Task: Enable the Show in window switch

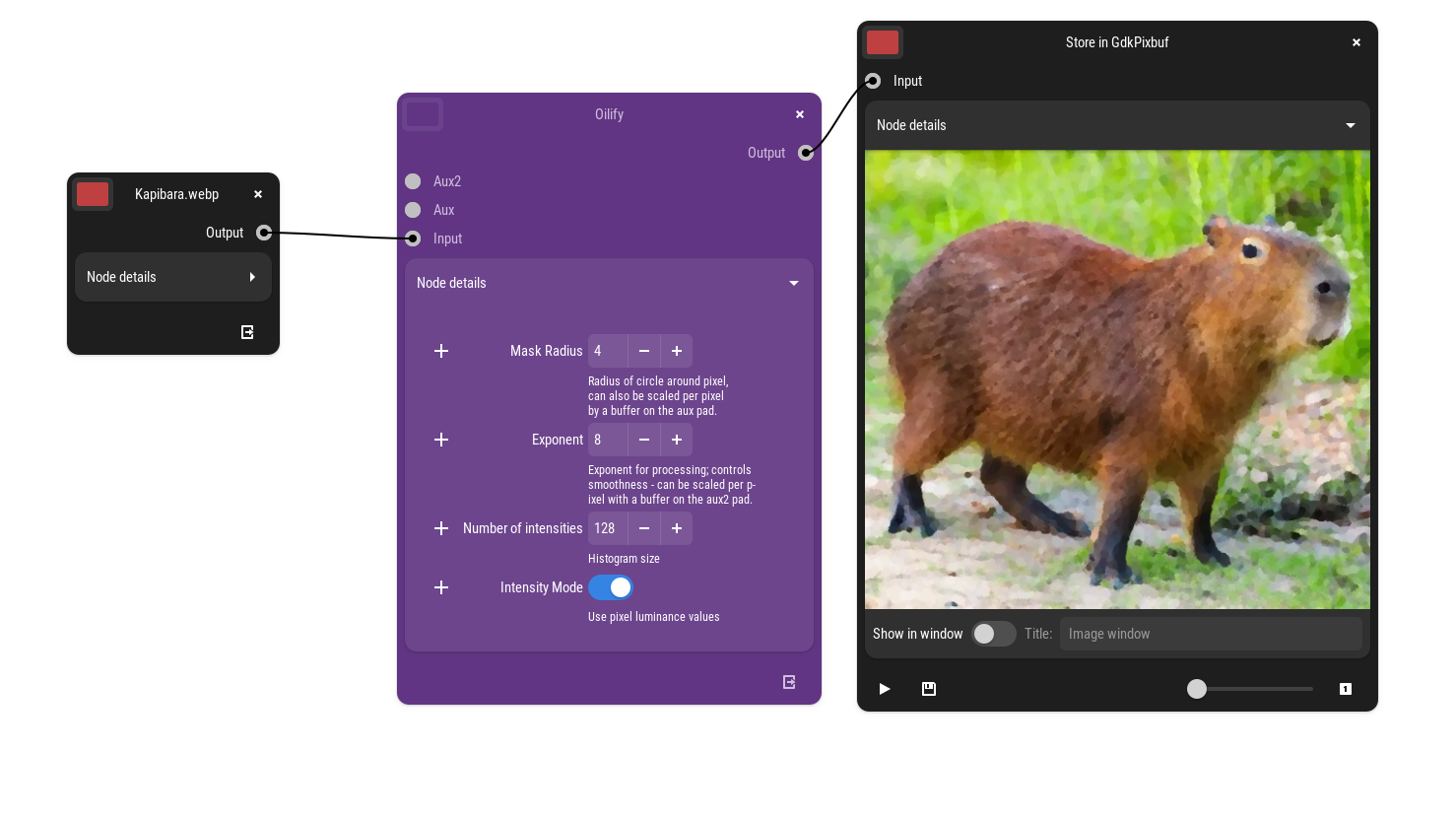Action: click(x=993, y=634)
